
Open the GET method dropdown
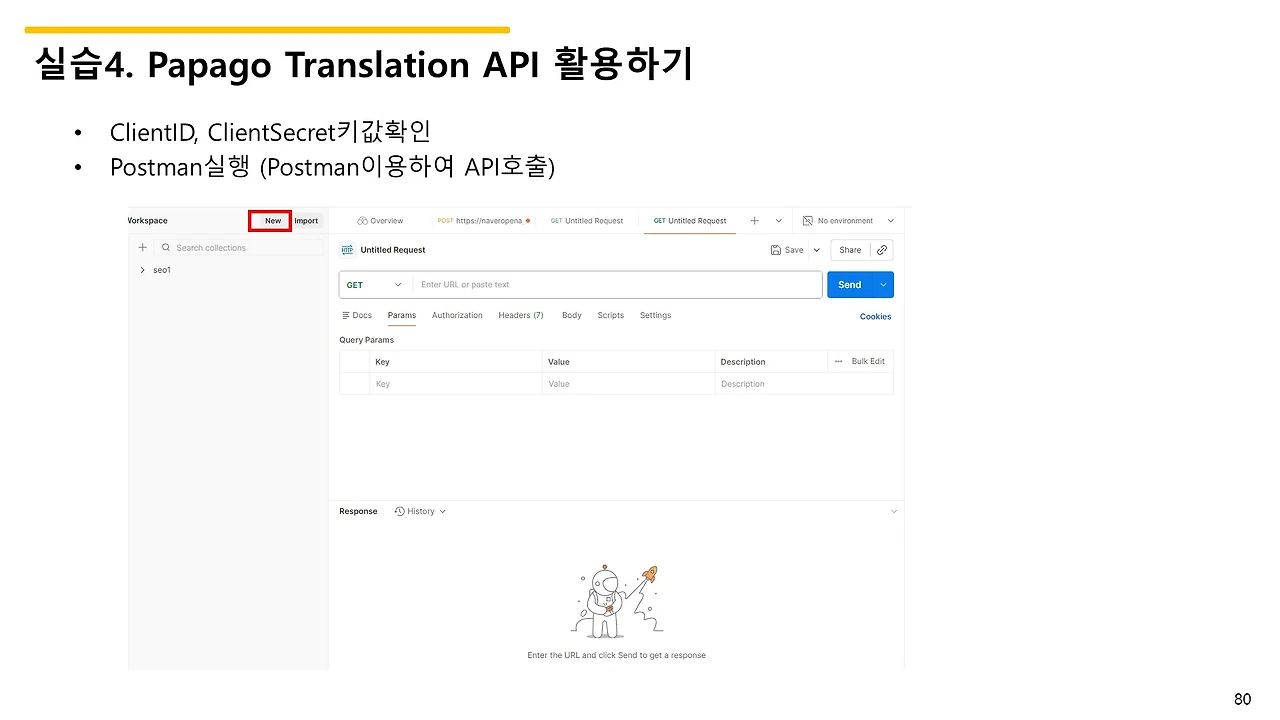pos(375,285)
